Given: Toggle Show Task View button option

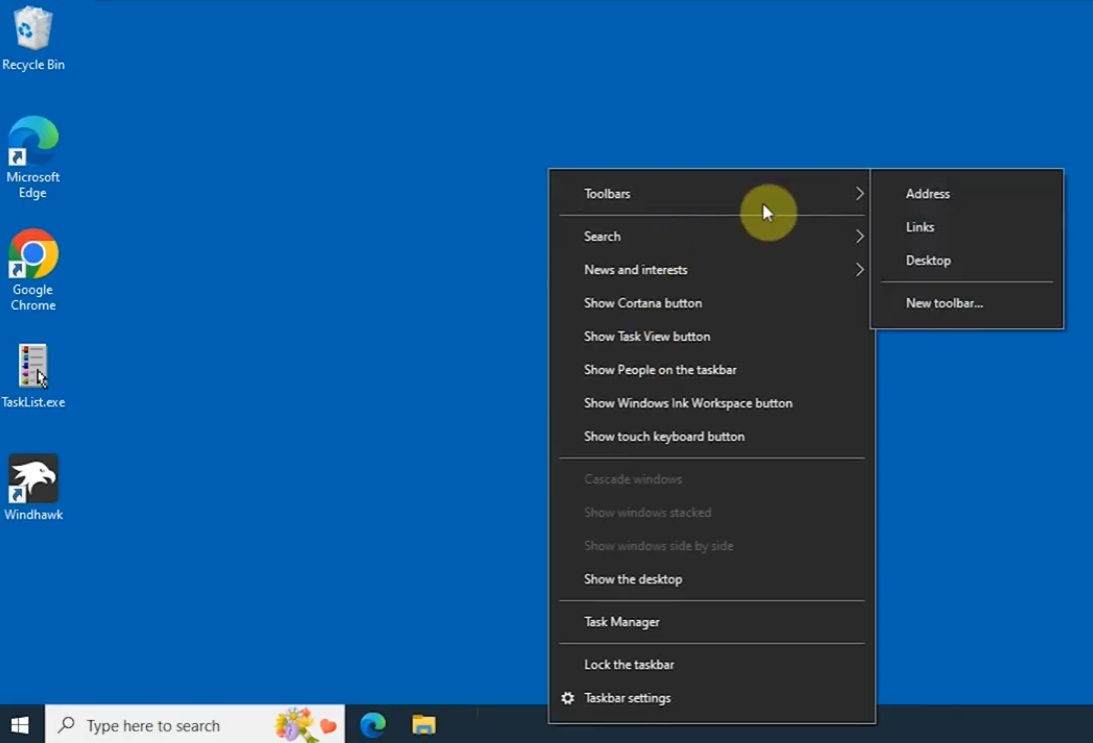Looking at the screenshot, I should coord(647,336).
